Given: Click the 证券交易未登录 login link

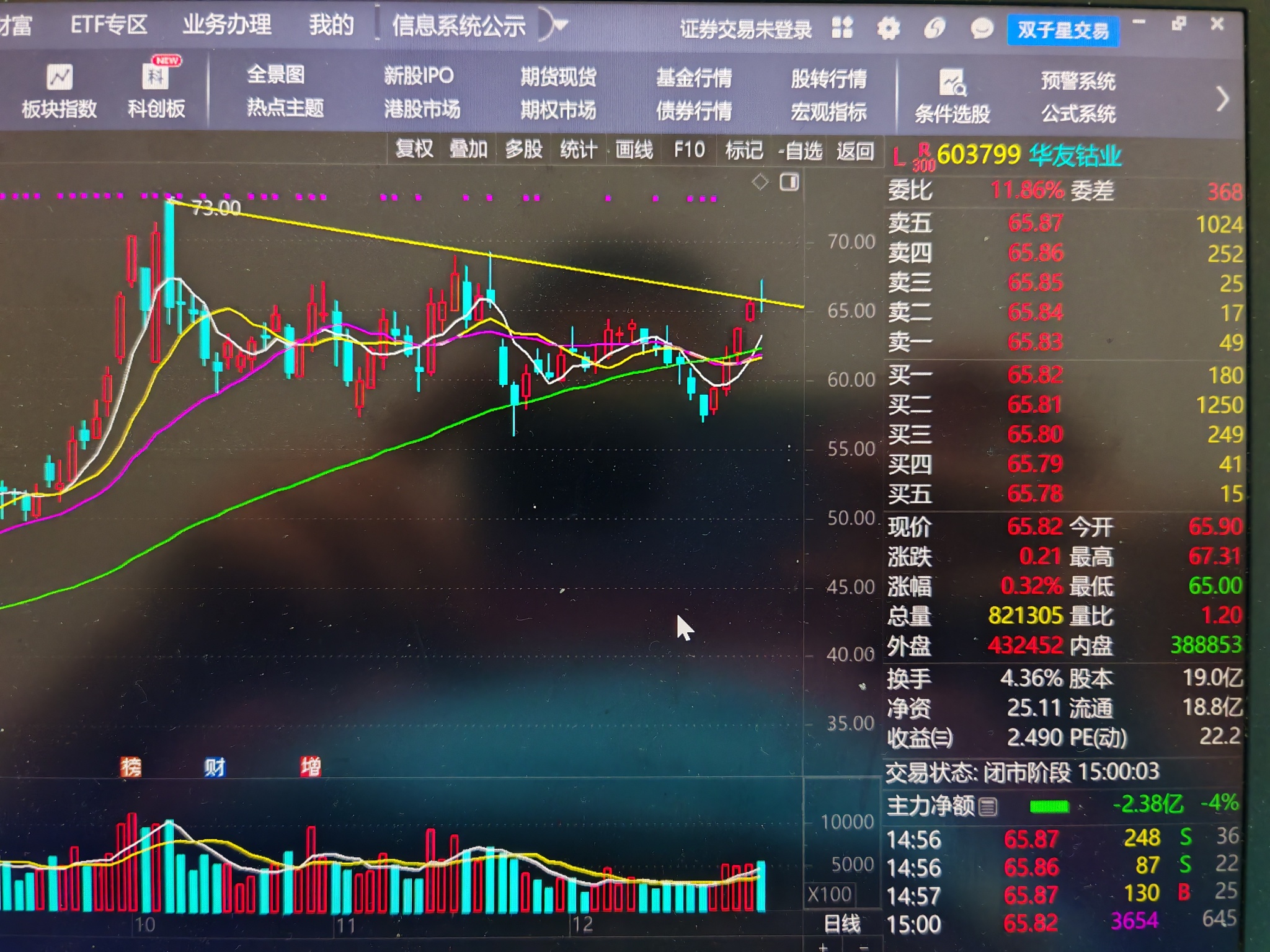Looking at the screenshot, I should pyautogui.click(x=745, y=29).
